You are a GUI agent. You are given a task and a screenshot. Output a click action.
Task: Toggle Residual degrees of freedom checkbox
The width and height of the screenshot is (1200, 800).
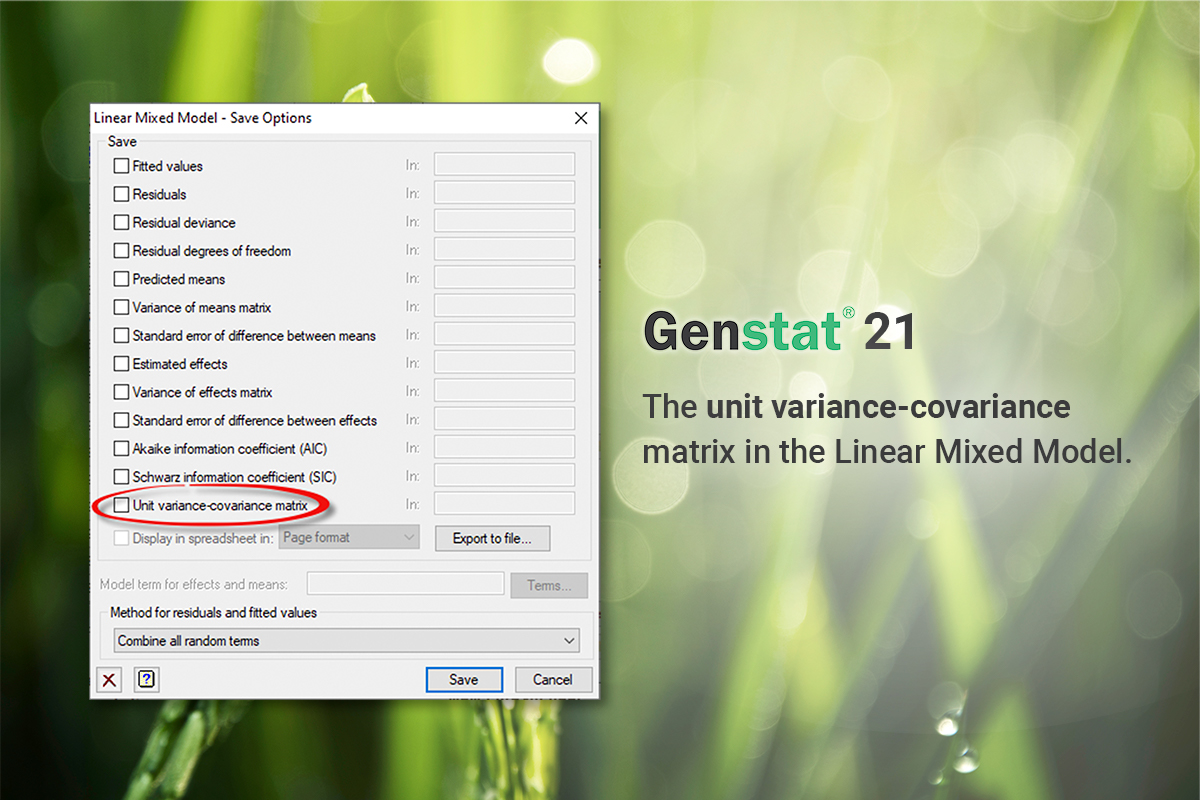point(121,251)
